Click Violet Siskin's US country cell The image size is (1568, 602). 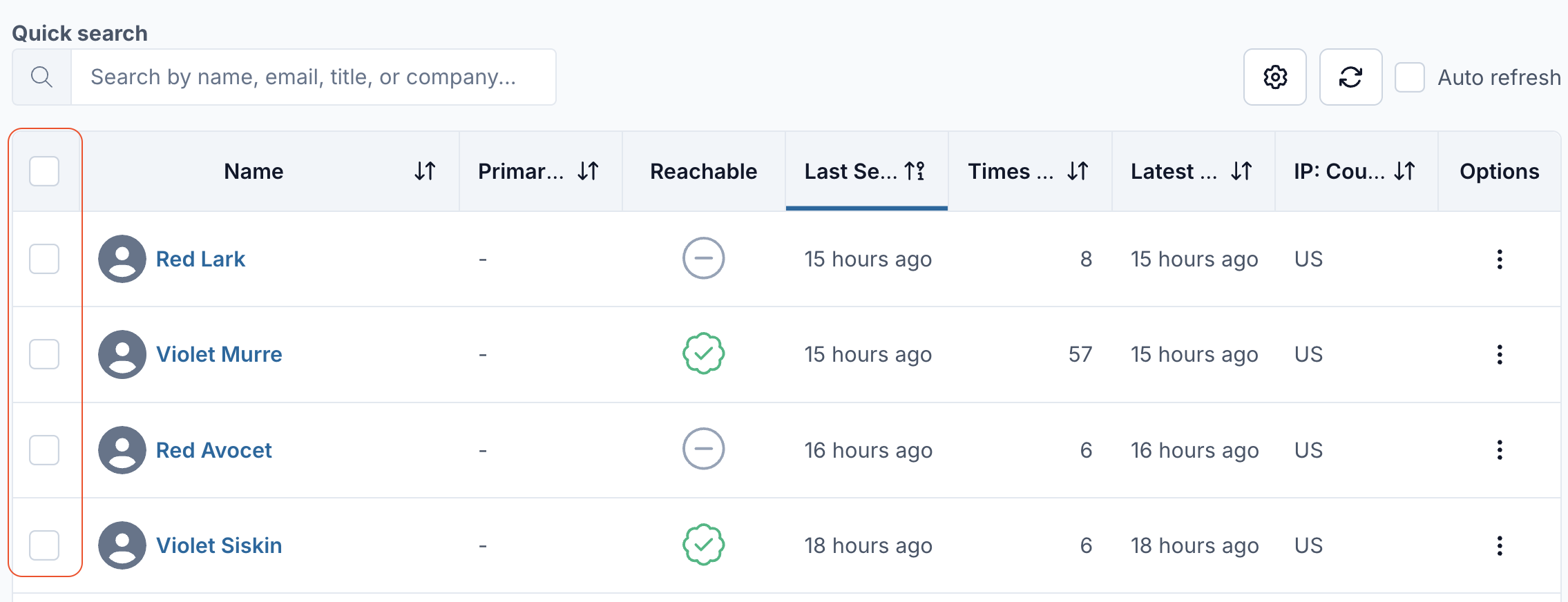pos(1308,545)
